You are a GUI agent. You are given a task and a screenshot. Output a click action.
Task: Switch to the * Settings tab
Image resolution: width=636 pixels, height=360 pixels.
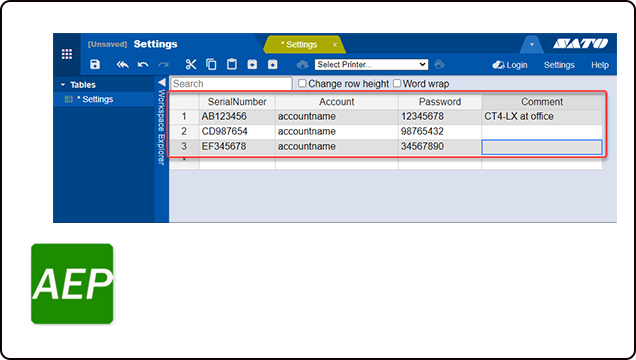tap(299, 45)
